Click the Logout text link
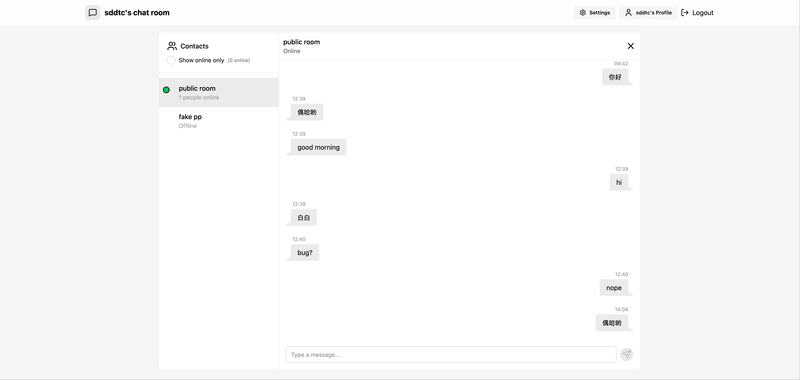The image size is (800, 380). coord(703,13)
